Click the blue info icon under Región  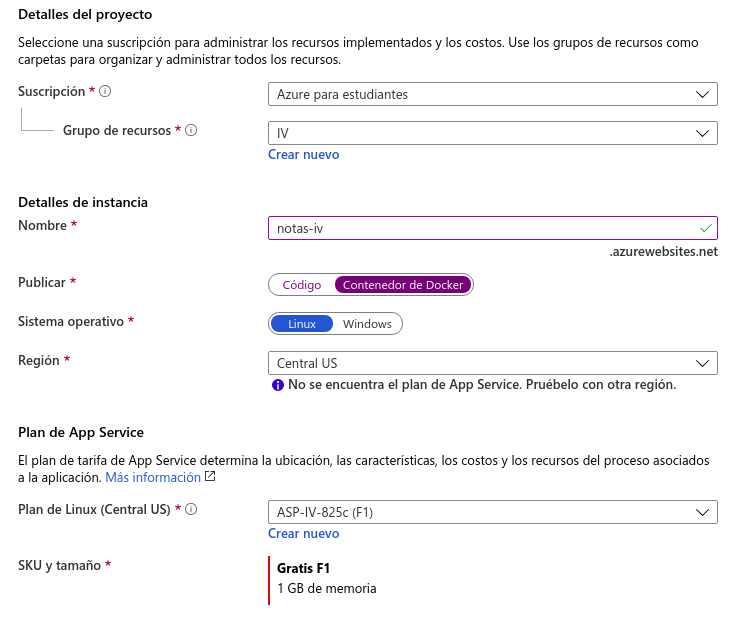278,385
